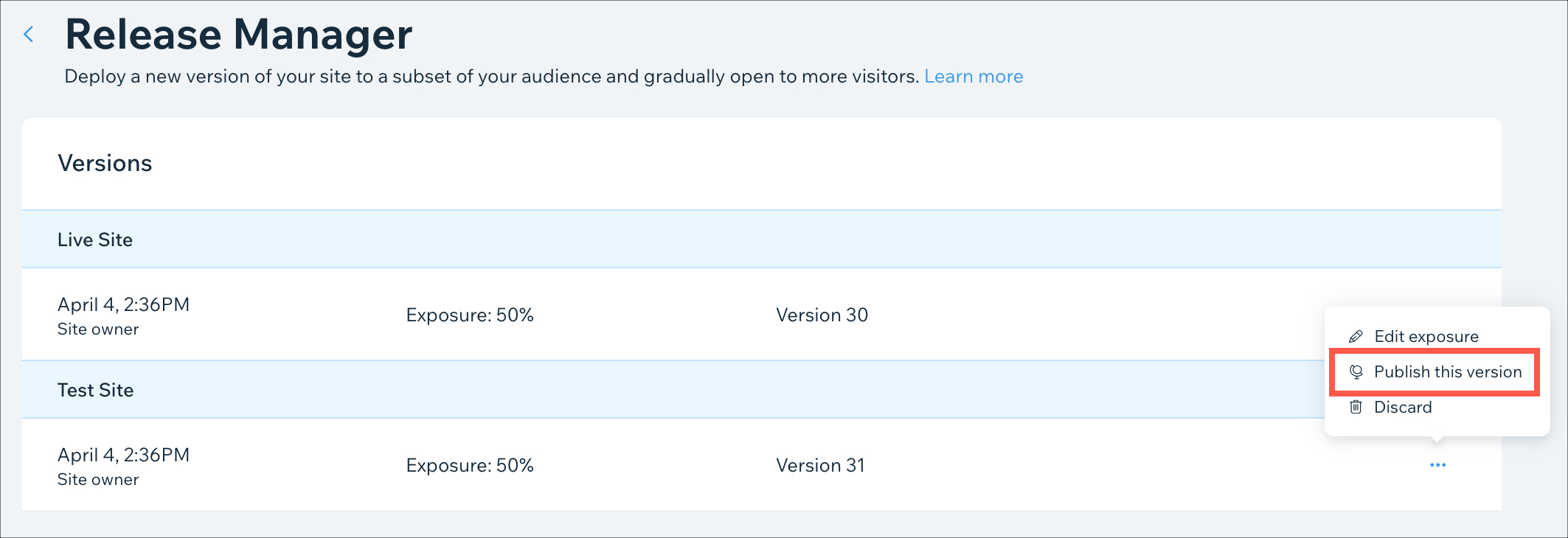Click Version 31 label in Test Site row
This screenshot has height=538, width=1568.
click(x=820, y=466)
